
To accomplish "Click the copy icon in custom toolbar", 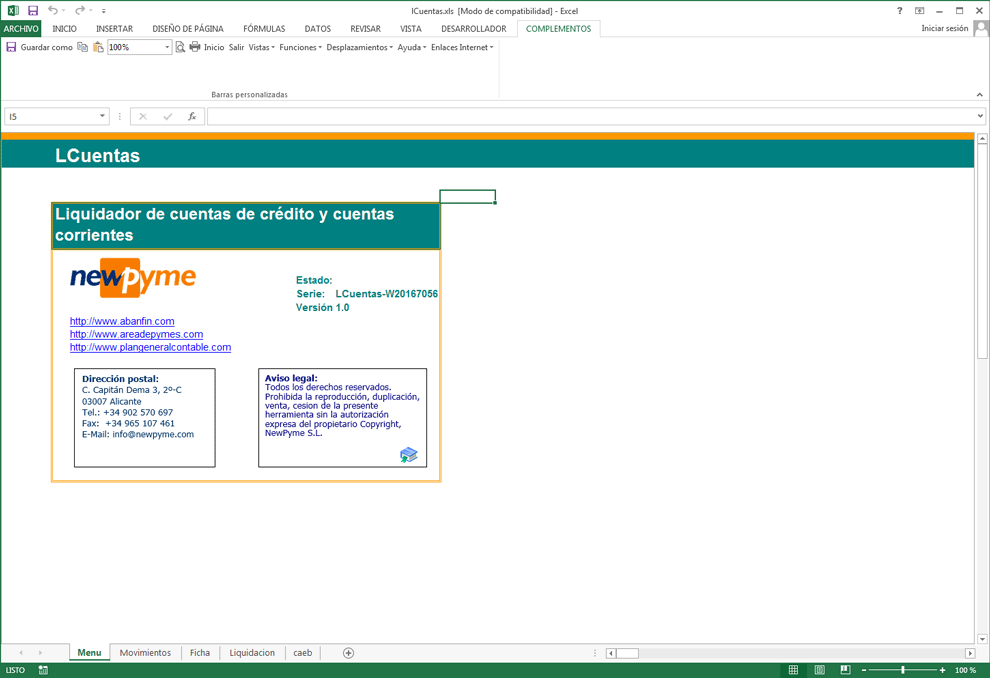I will pyautogui.click(x=83, y=47).
